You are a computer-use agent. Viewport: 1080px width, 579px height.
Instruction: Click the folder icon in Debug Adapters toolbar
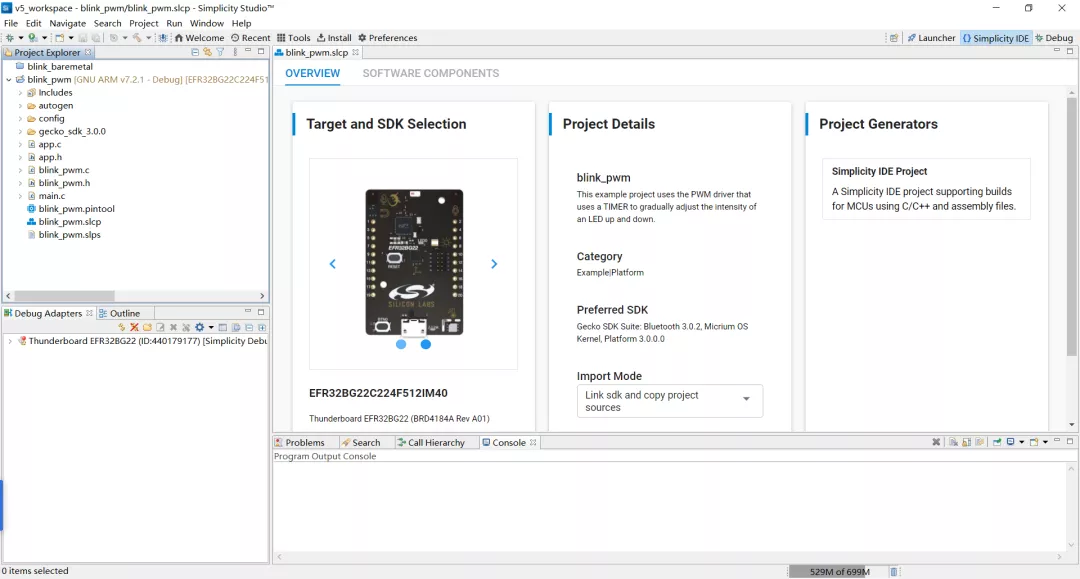[147, 328]
